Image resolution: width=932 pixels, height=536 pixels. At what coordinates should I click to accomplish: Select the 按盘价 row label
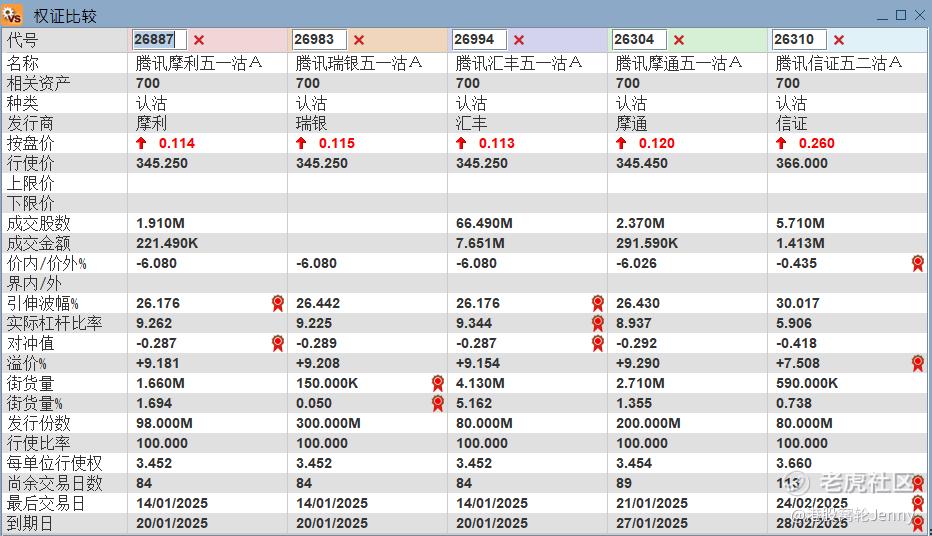tap(30, 143)
